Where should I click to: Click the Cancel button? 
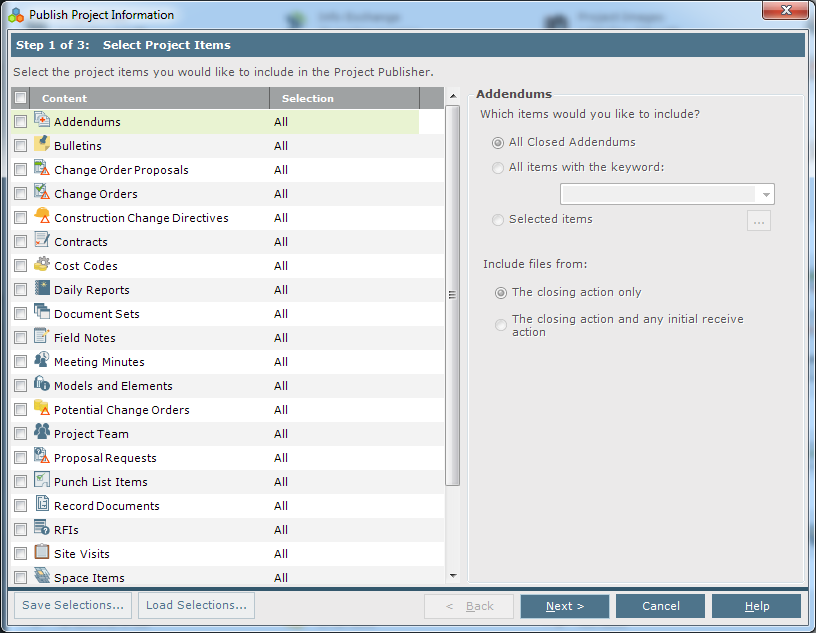pos(660,606)
